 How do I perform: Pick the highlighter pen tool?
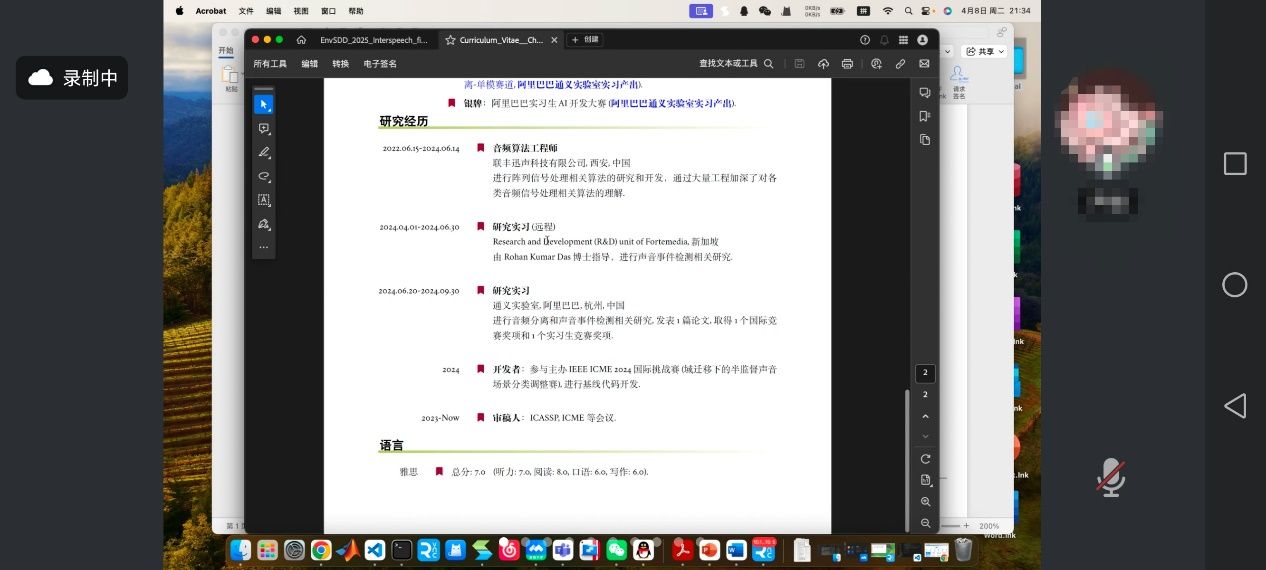coord(264,153)
